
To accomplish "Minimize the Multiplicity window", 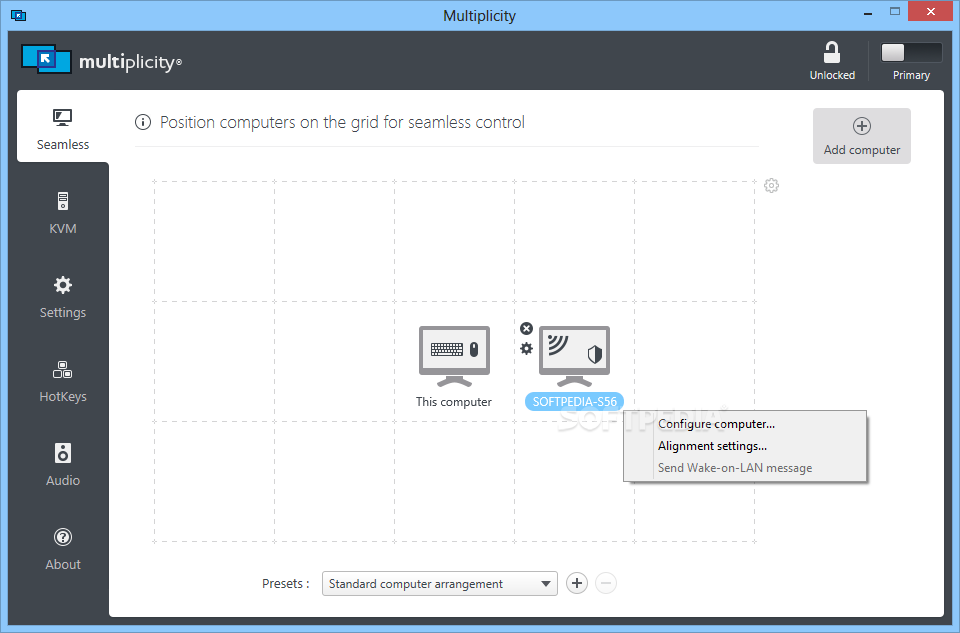I will coord(868,12).
